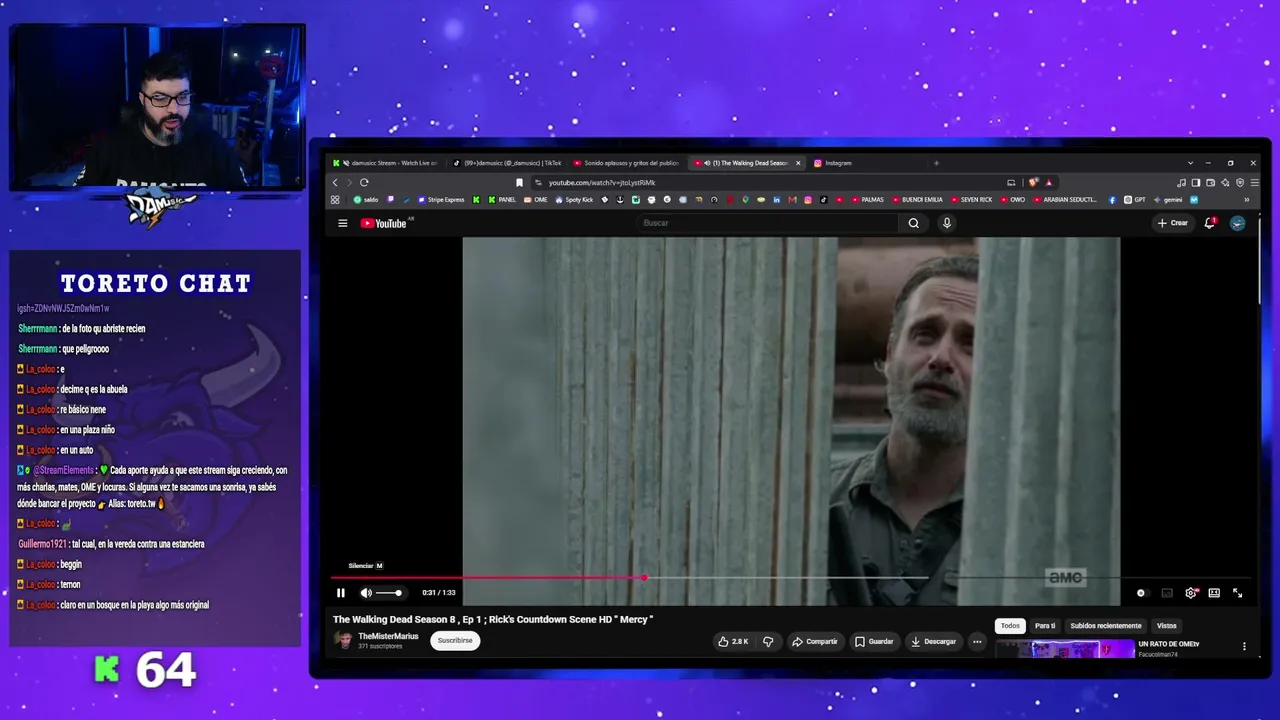Open the GPT bookmark
Screen dimensions: 1280x720
[x=1135, y=200]
